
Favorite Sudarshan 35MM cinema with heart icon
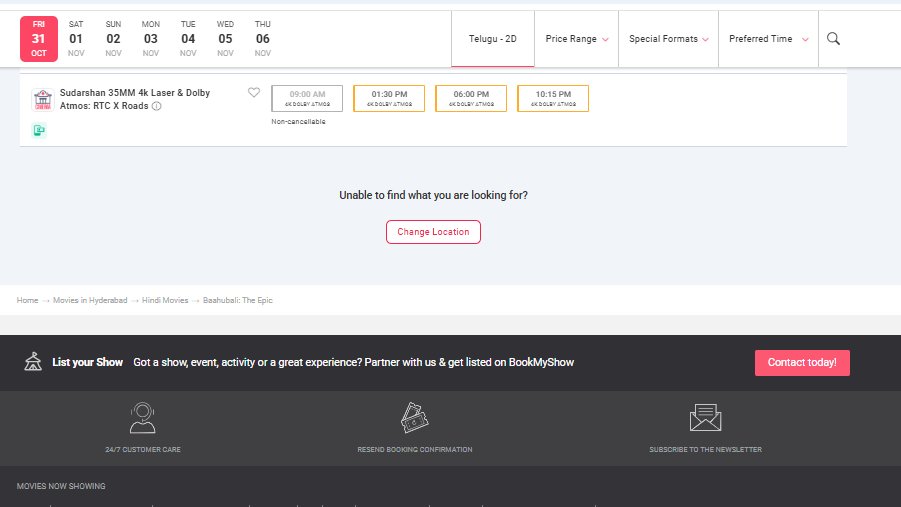[254, 93]
